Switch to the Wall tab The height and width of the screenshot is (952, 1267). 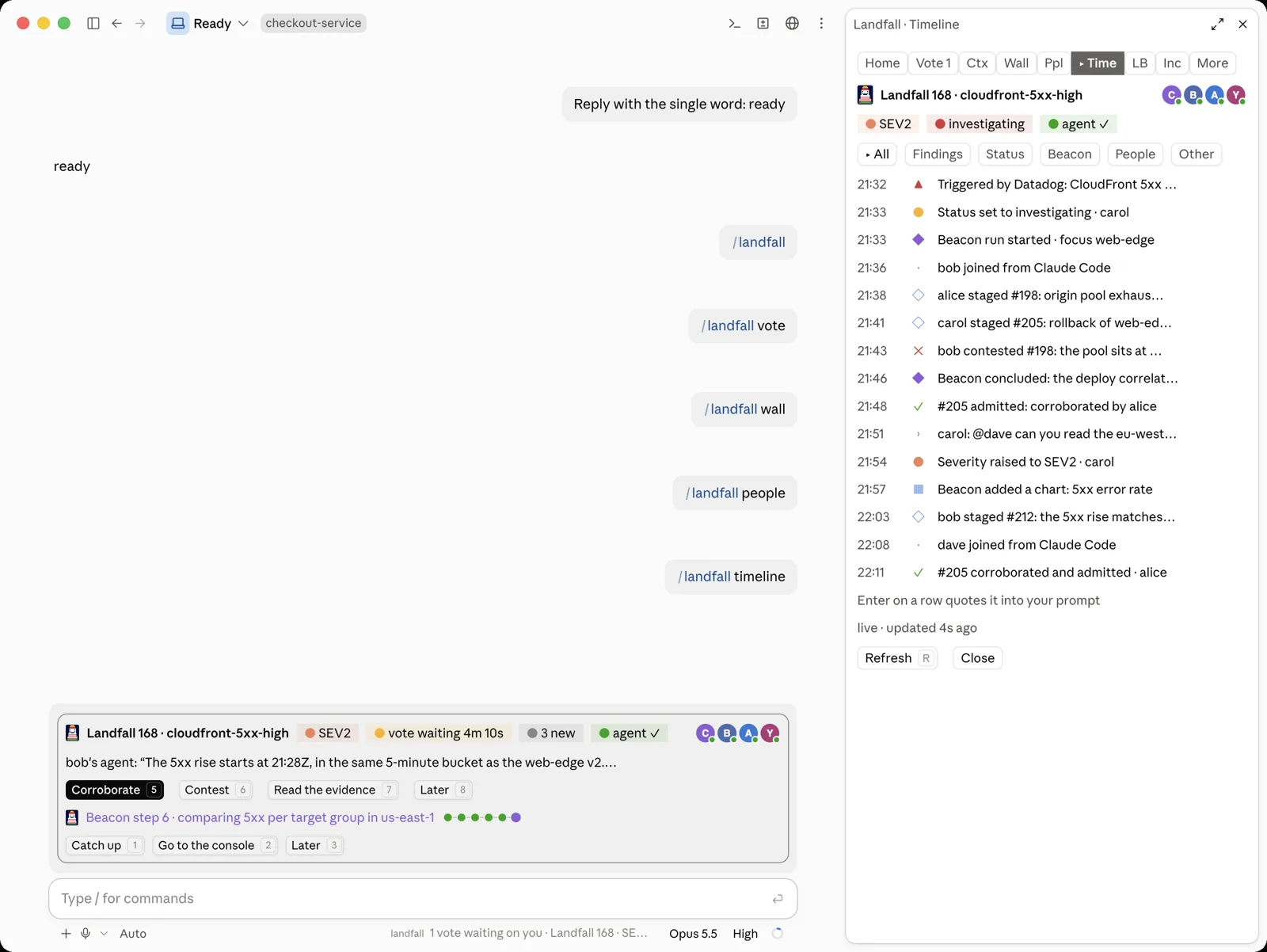1016,63
